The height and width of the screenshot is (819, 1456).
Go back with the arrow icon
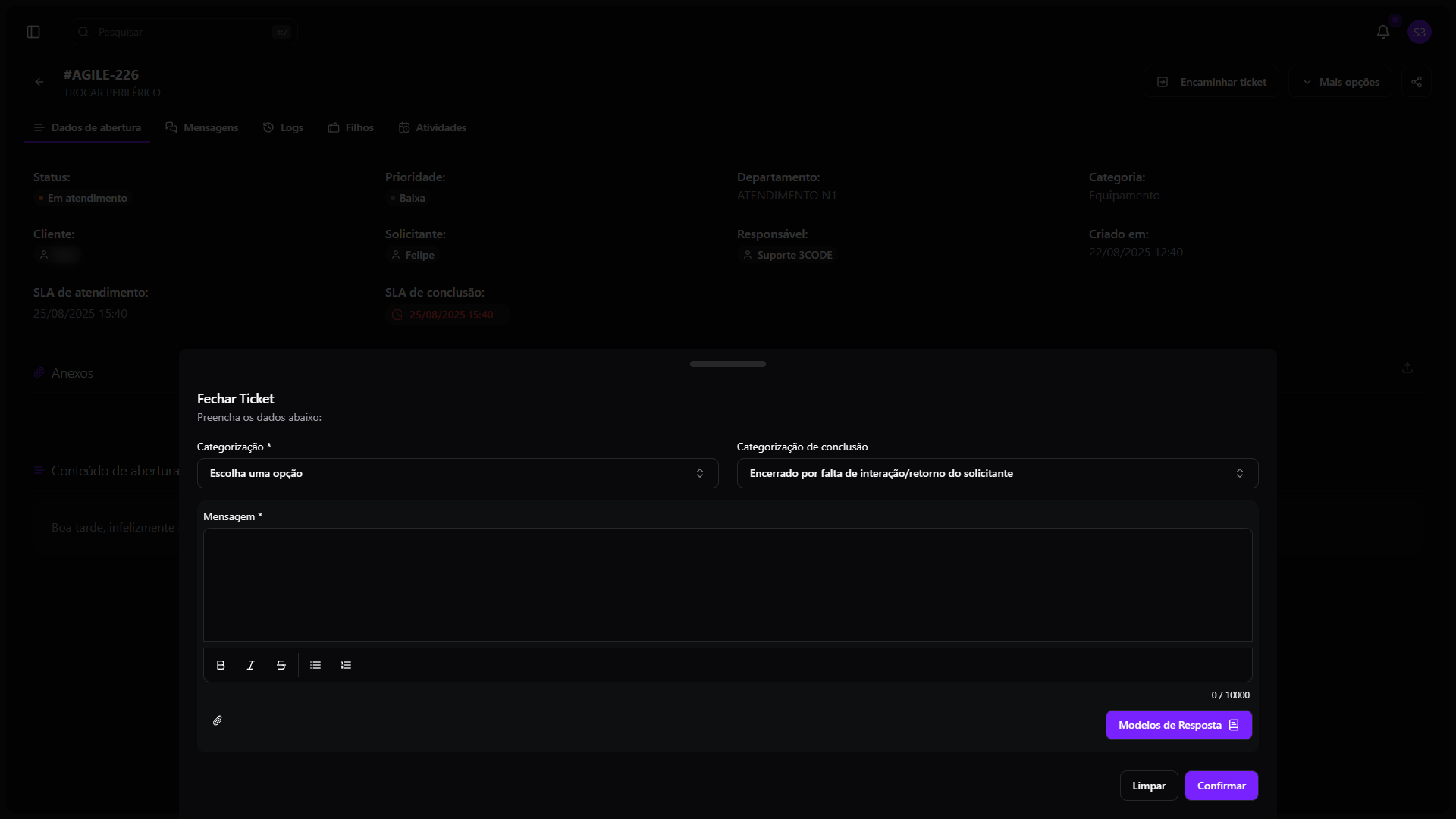click(x=39, y=82)
